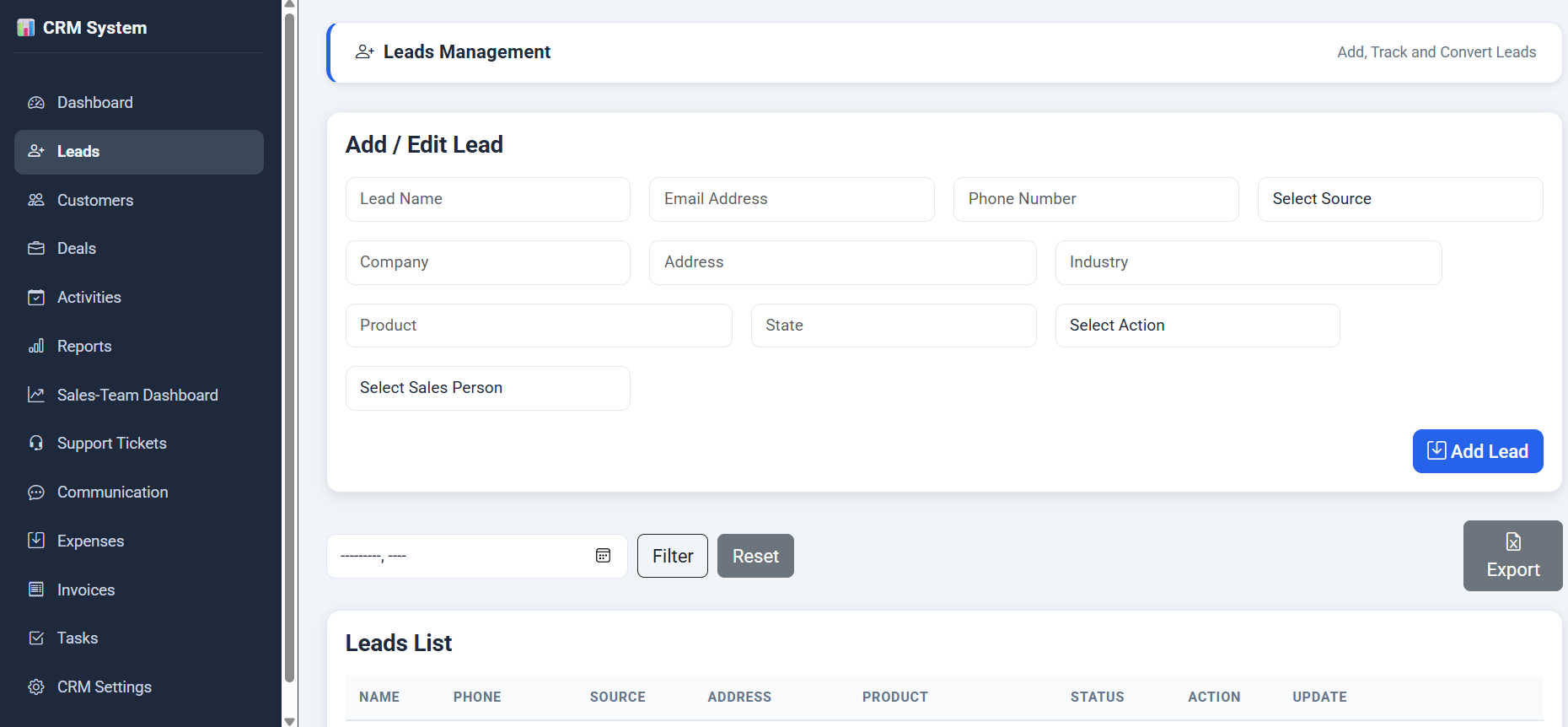
Task: Open the Select Action dropdown
Action: [x=1197, y=326]
